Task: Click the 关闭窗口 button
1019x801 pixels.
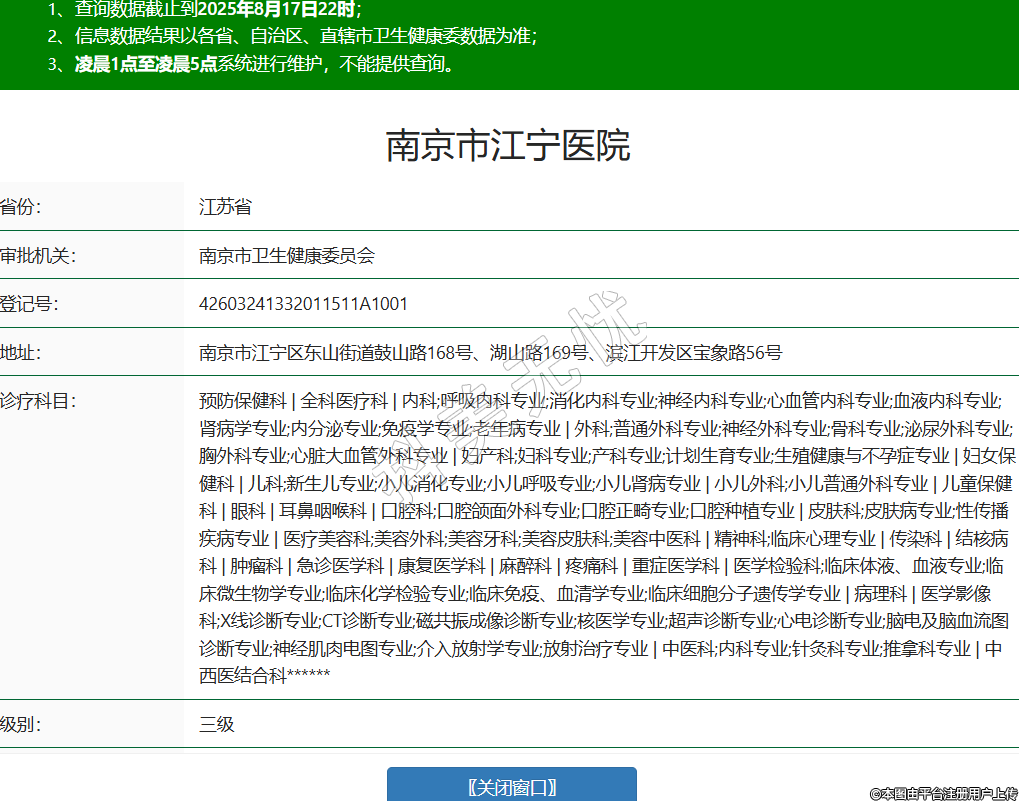Action: [511, 786]
